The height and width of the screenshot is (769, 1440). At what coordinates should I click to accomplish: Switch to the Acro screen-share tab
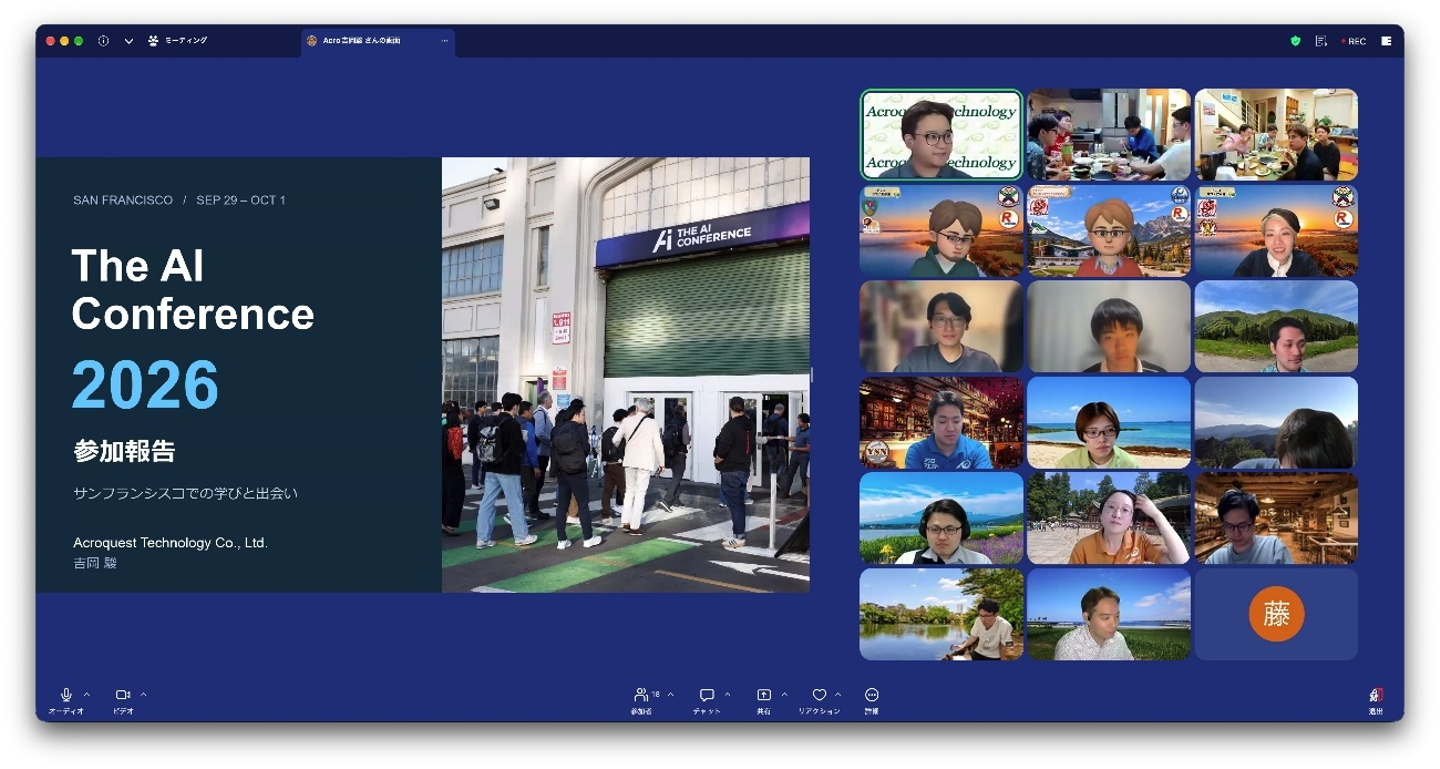pyautogui.click(x=378, y=41)
